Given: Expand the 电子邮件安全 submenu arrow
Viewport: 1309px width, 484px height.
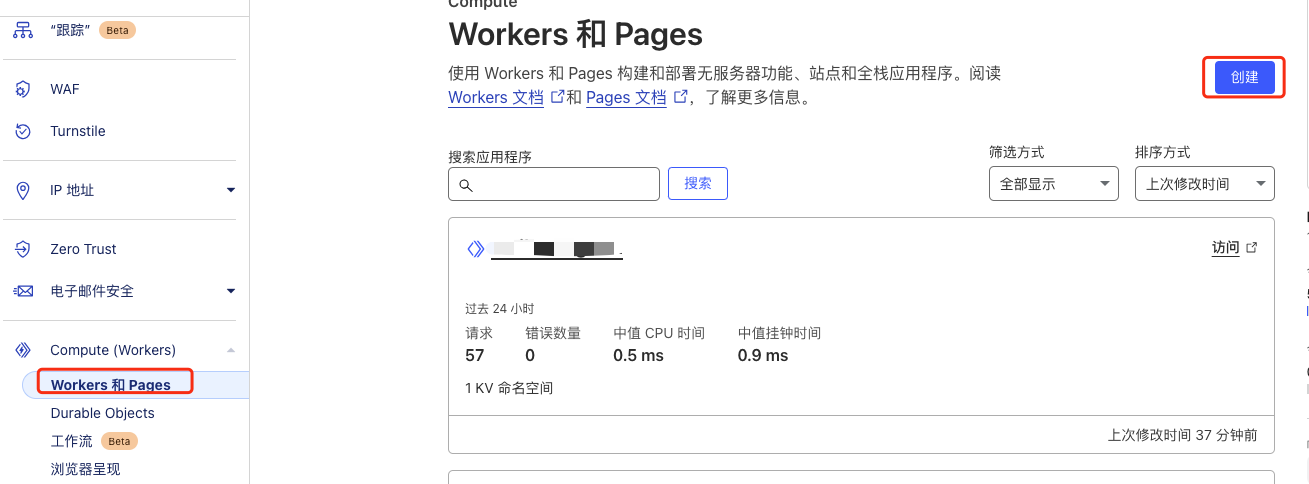Looking at the screenshot, I should (x=231, y=291).
